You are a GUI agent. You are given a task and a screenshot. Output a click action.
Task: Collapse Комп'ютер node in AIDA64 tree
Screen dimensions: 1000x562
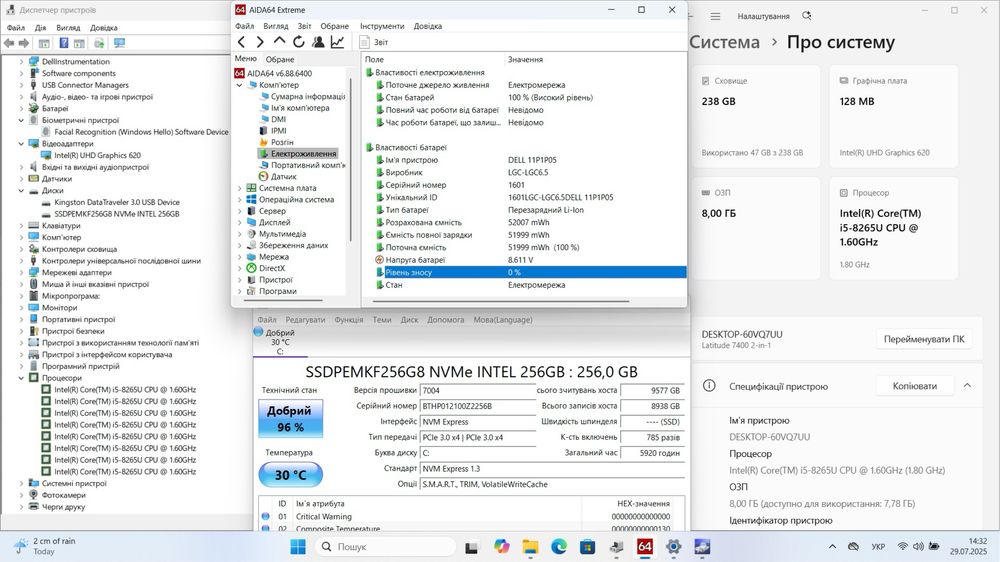click(x=240, y=85)
